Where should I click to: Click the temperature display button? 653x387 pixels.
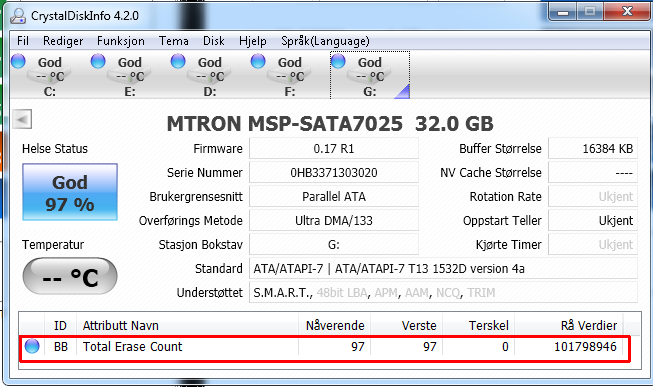[70, 276]
